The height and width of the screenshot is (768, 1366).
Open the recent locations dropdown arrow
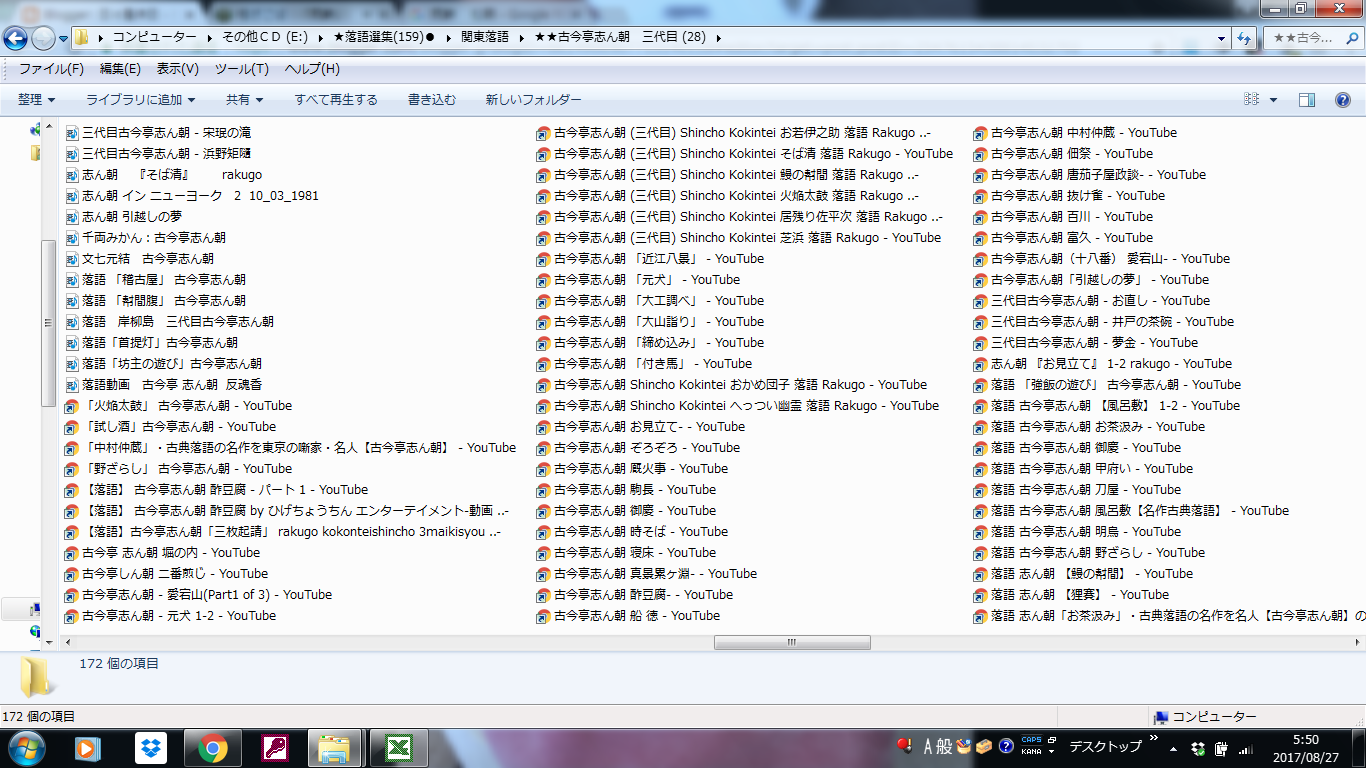coord(63,38)
